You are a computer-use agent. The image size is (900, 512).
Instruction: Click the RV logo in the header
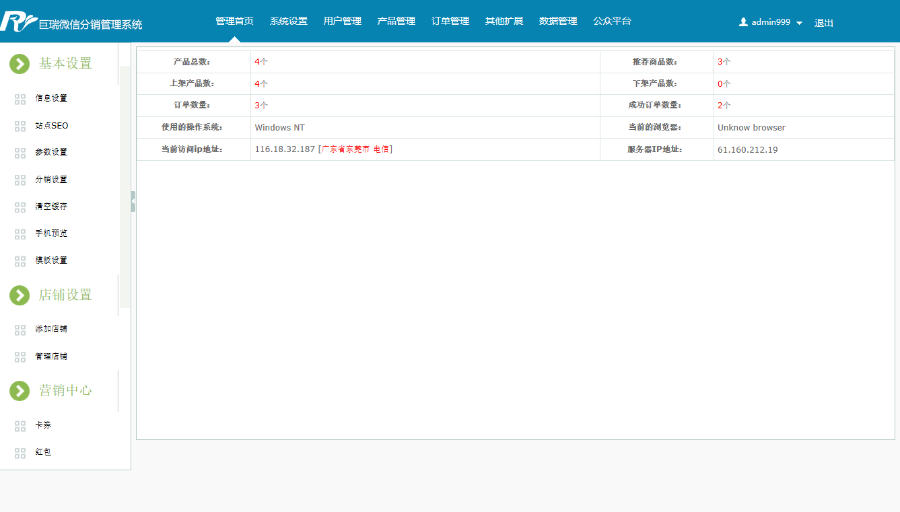(x=18, y=22)
